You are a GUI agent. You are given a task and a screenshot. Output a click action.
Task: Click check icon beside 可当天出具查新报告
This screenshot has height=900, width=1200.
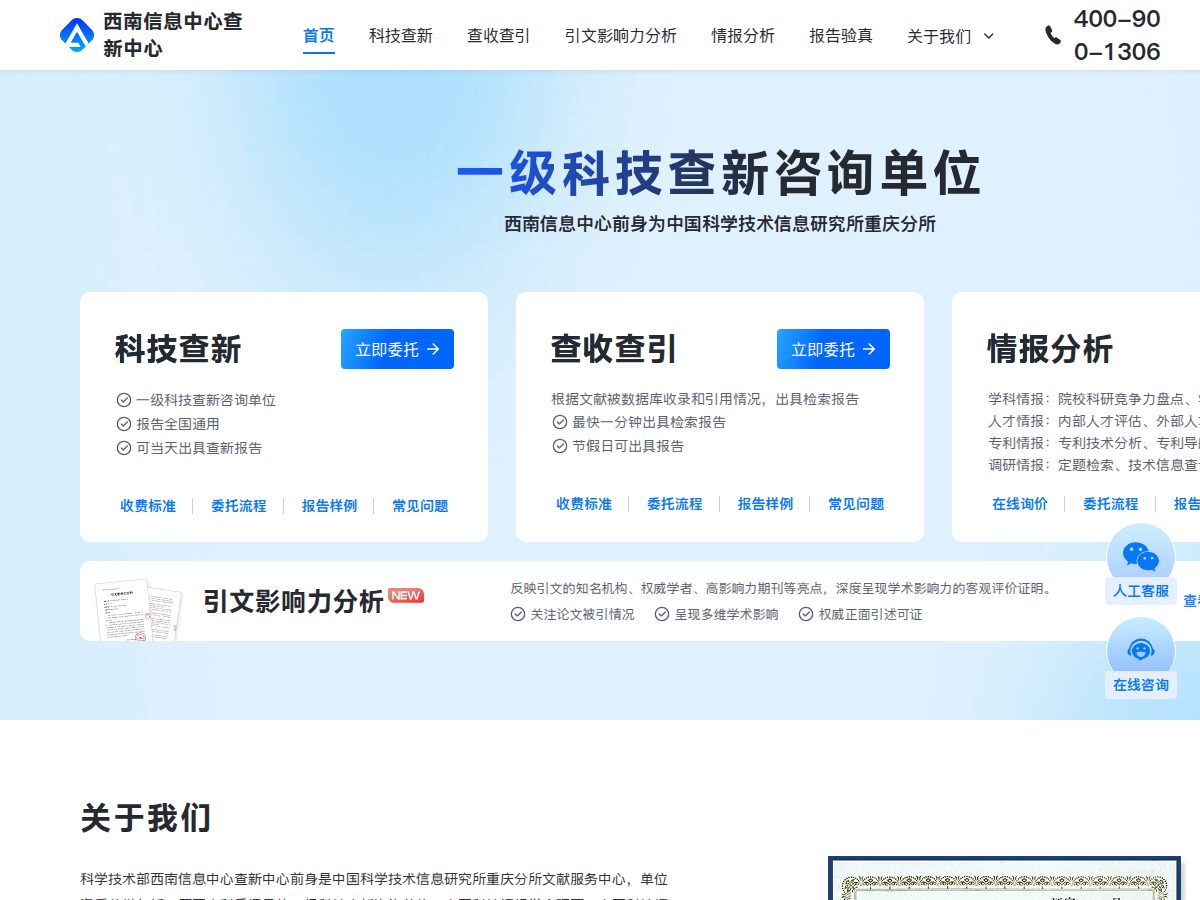(124, 448)
